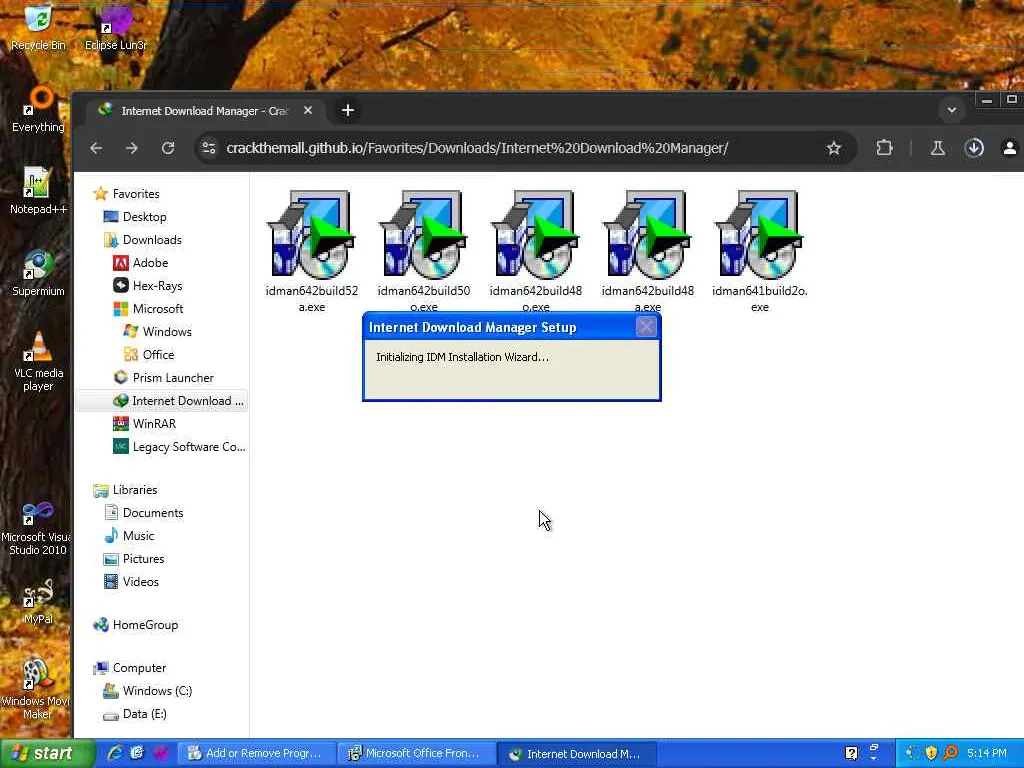Image resolution: width=1024 pixels, height=768 pixels.
Task: Open site information icon in address bar
Action: (209, 148)
